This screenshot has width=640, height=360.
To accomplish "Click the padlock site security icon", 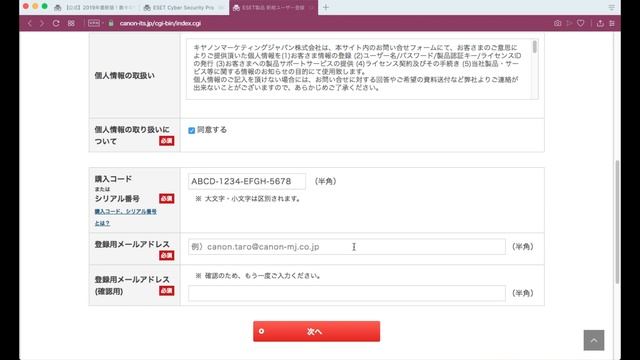I will [x=111, y=23].
